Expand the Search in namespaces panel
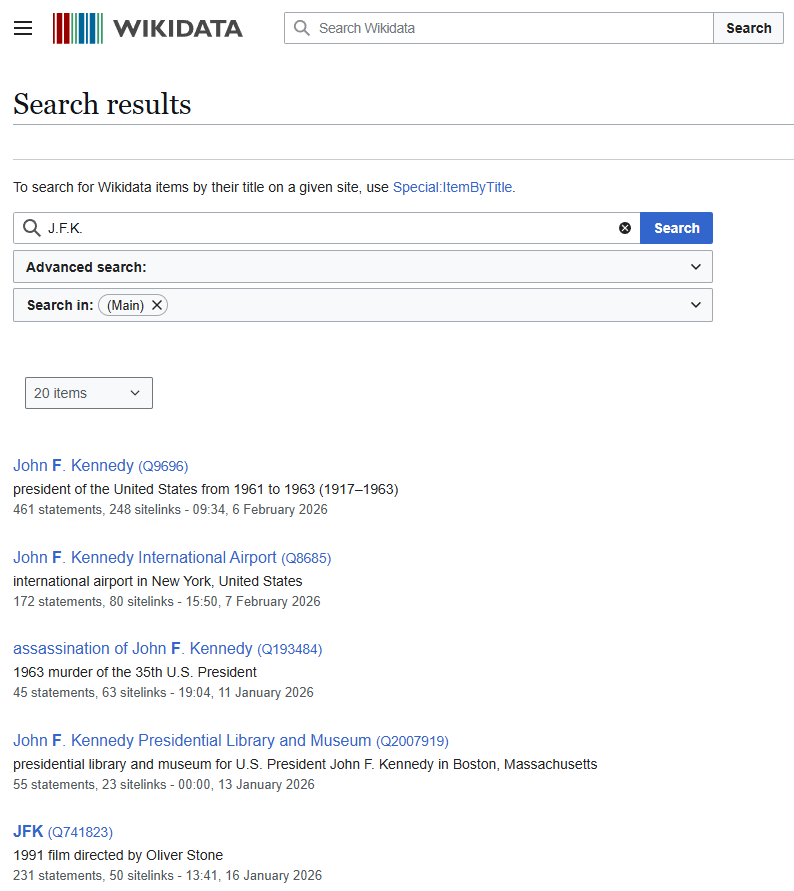 tap(696, 305)
